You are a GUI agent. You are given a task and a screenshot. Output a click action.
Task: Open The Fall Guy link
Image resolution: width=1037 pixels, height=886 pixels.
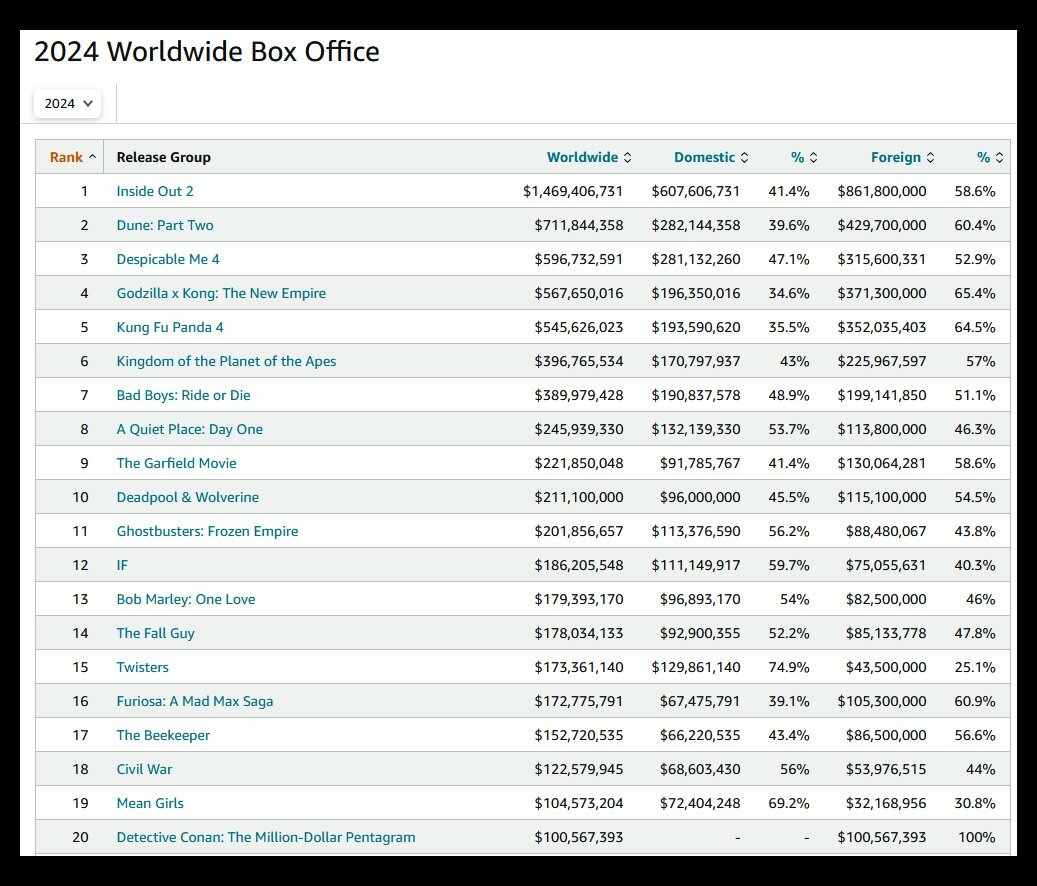tap(155, 633)
